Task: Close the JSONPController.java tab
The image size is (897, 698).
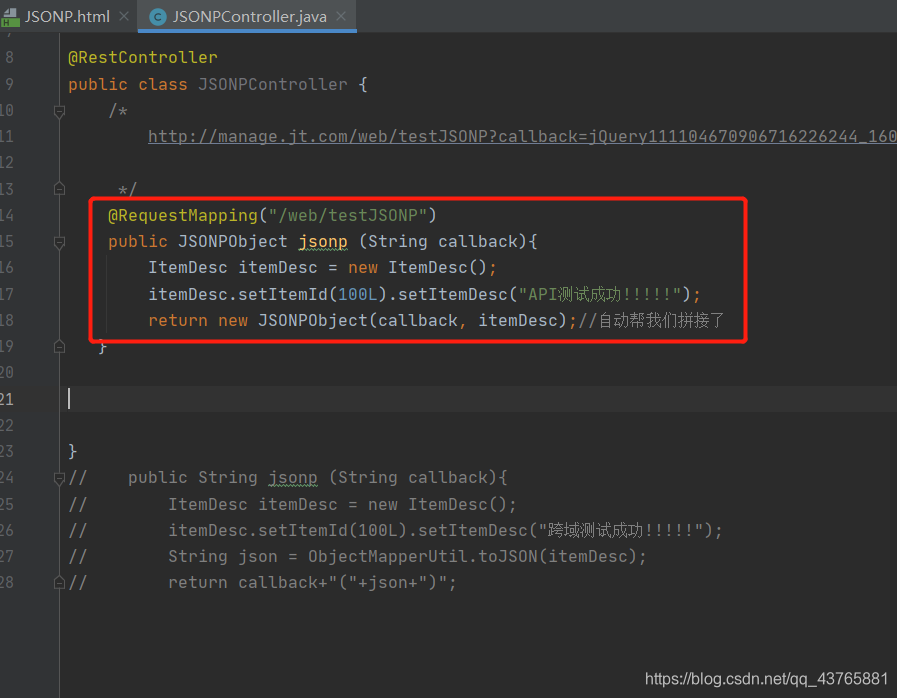Action: pyautogui.click(x=341, y=17)
